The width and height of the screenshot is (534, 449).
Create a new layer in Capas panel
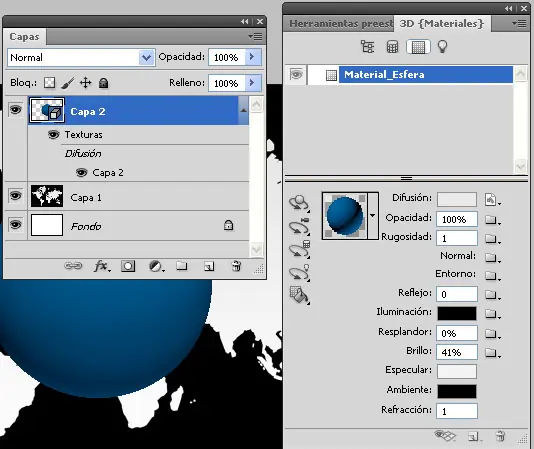click(209, 266)
